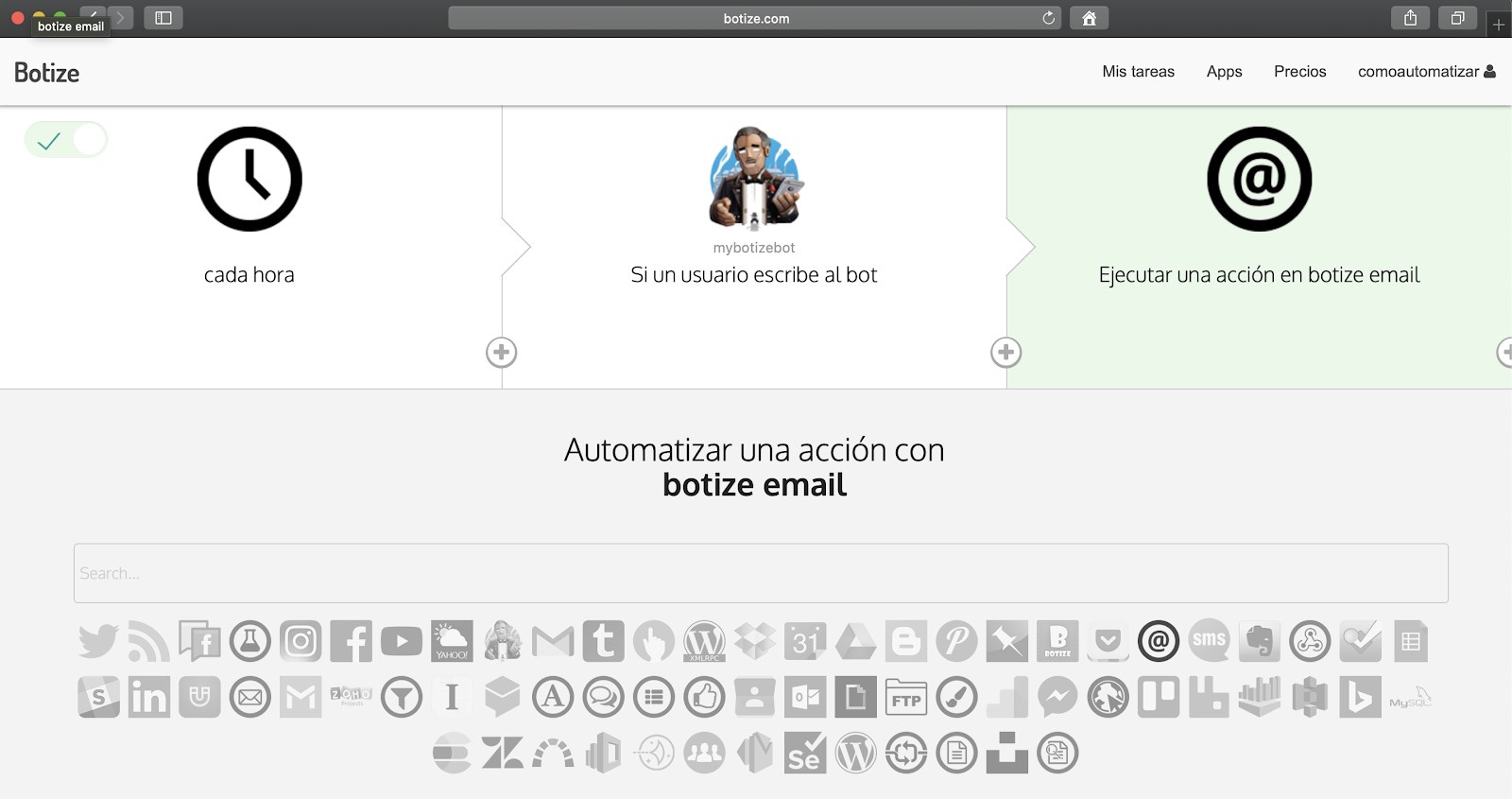The width and height of the screenshot is (1512, 799).
Task: Show all Safari tabs overview
Action: (1457, 18)
